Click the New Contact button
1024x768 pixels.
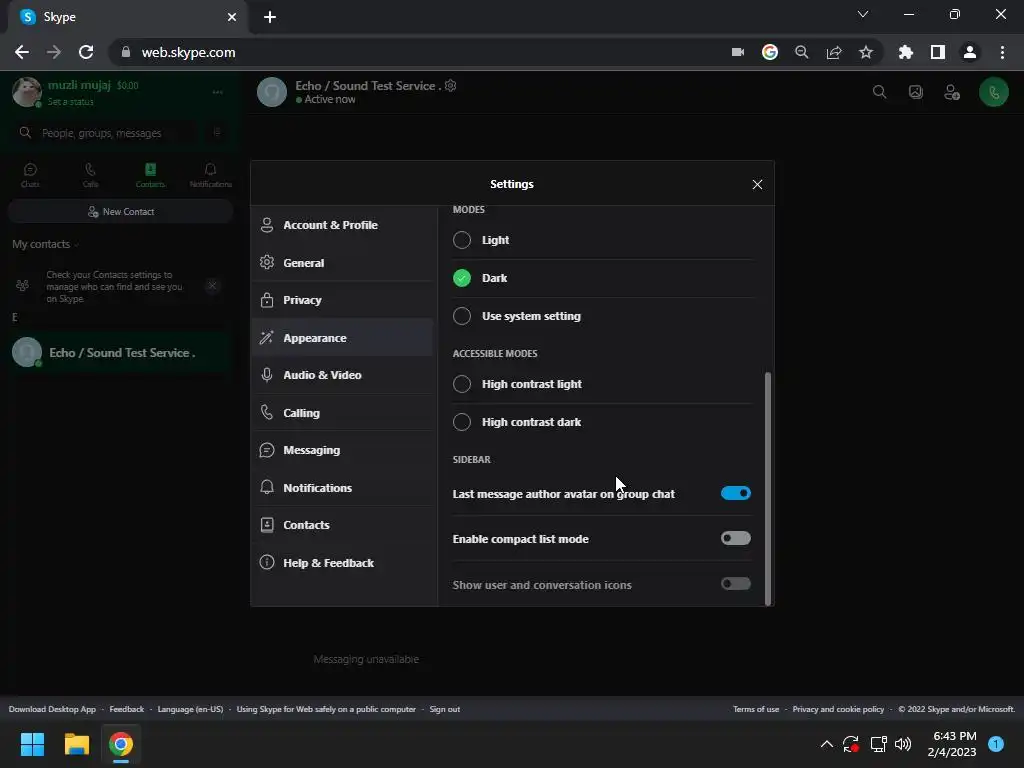point(121,212)
